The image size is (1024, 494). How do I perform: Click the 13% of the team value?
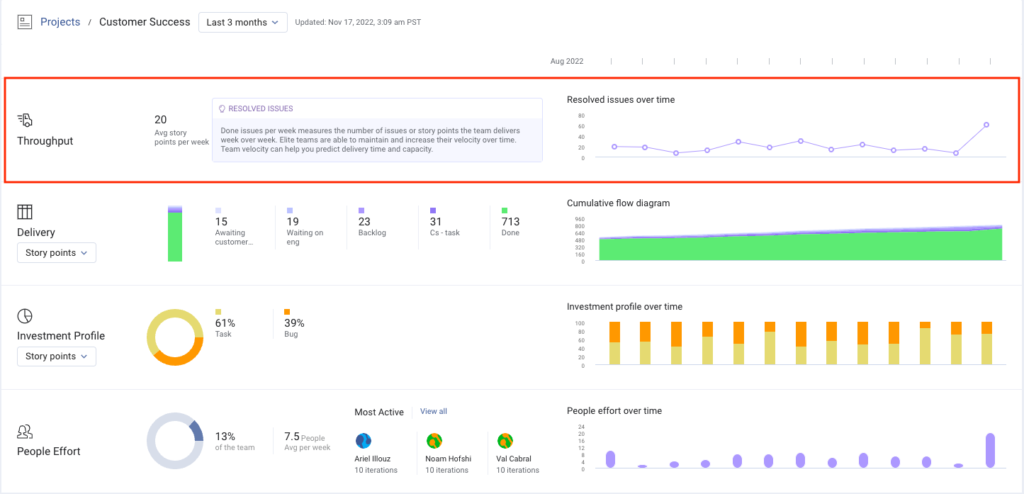[225, 436]
